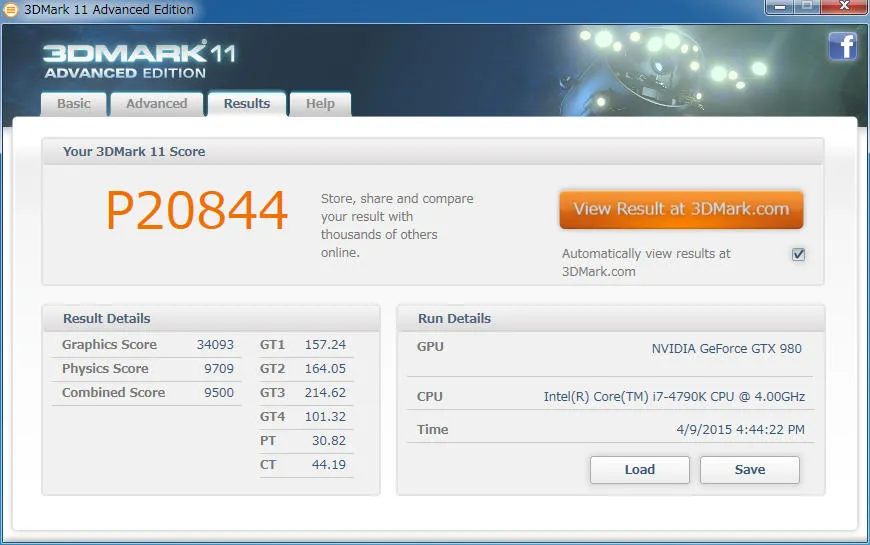Image resolution: width=870 pixels, height=545 pixels.
Task: Click the Intel Core i7-4790K CPU entry
Action: (673, 397)
